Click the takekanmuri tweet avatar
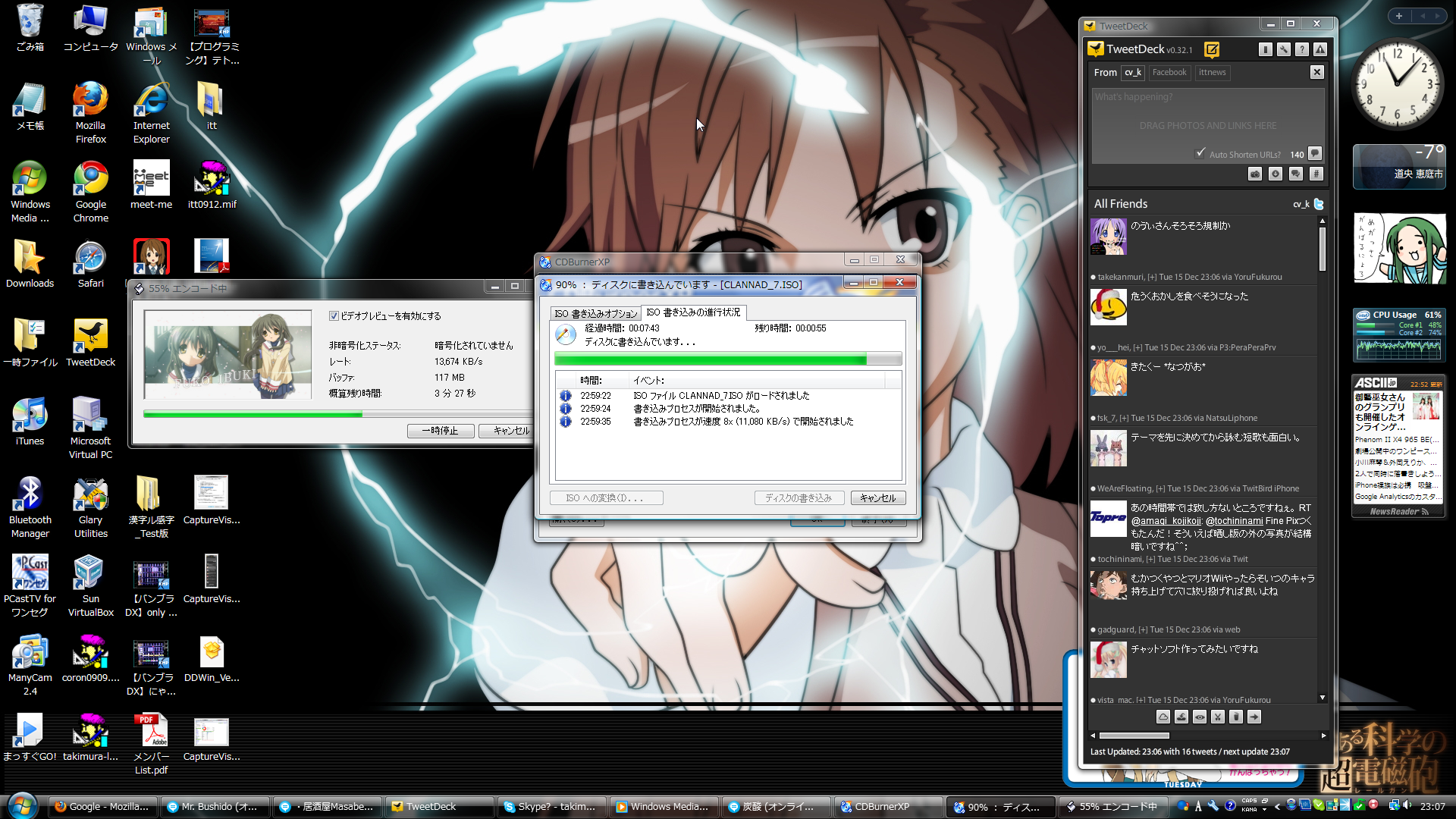Viewport: 1456px width, 819px height. click(x=1108, y=237)
